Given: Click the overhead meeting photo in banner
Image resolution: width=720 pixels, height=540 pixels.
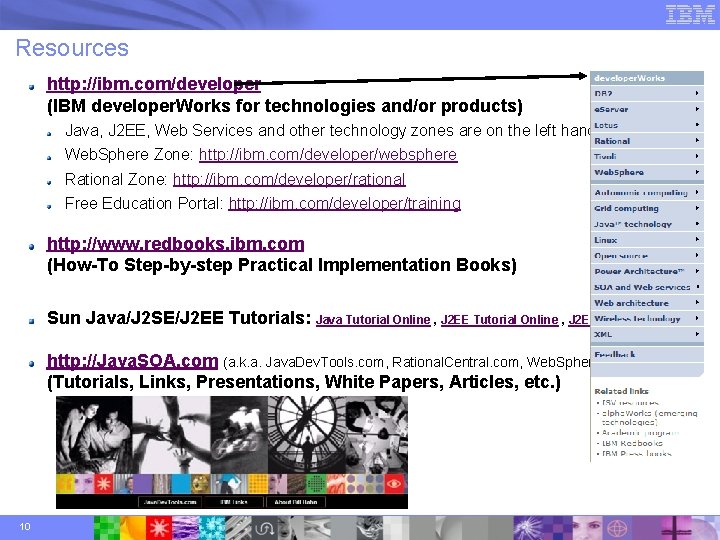Looking at the screenshot, I should (377, 434).
